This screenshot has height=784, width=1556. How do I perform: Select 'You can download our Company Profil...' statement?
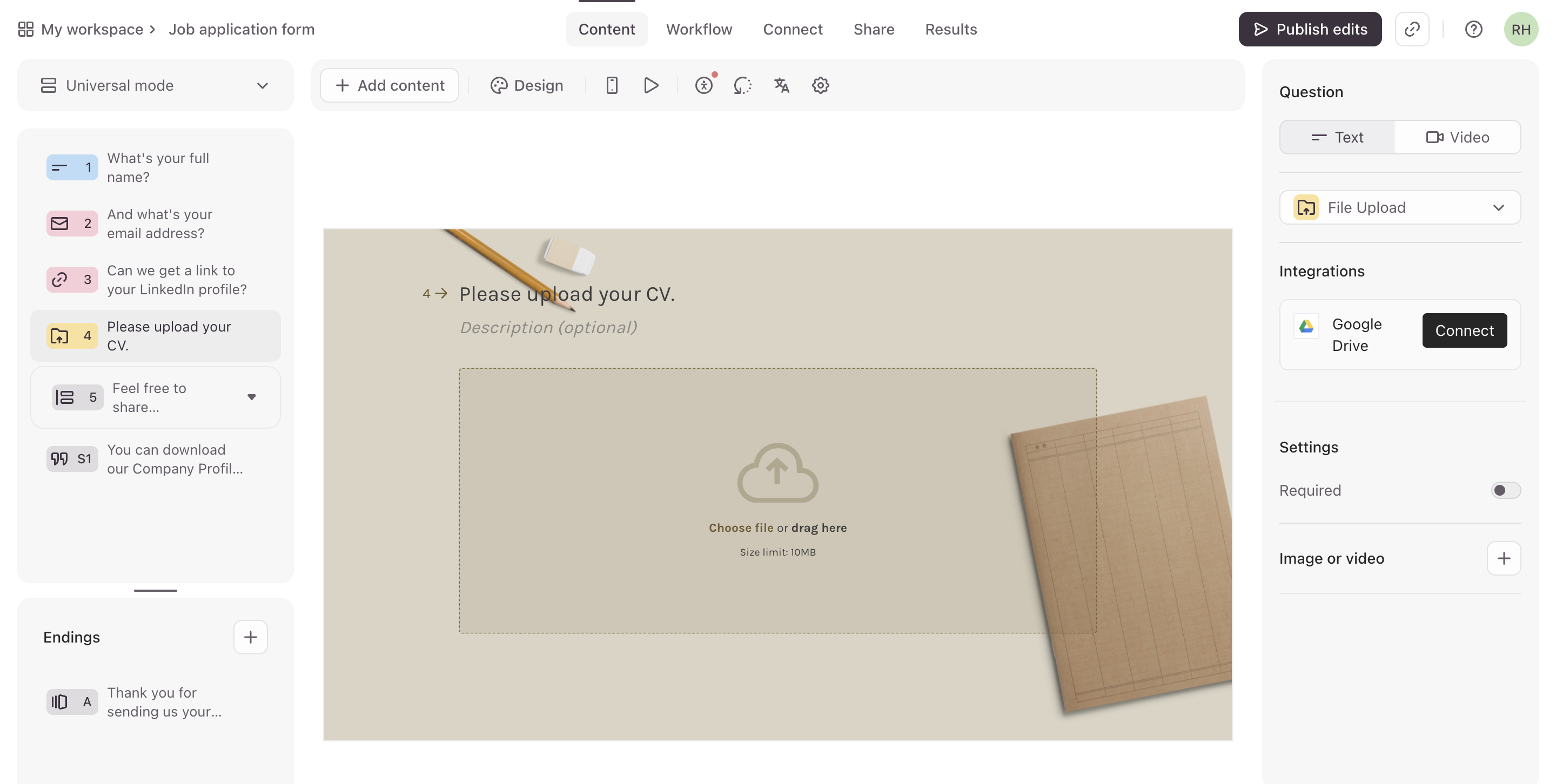155,459
